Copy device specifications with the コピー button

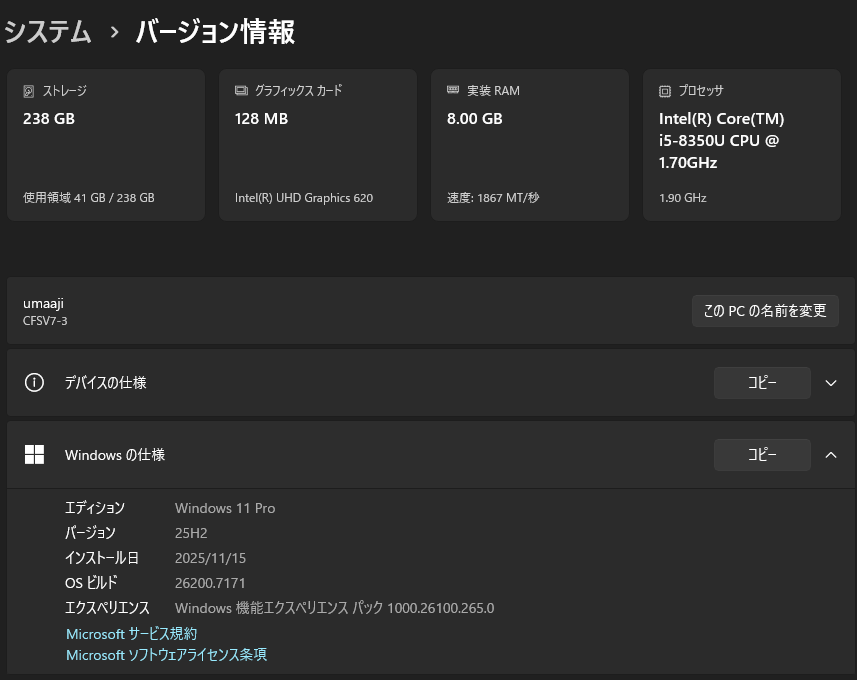point(762,383)
